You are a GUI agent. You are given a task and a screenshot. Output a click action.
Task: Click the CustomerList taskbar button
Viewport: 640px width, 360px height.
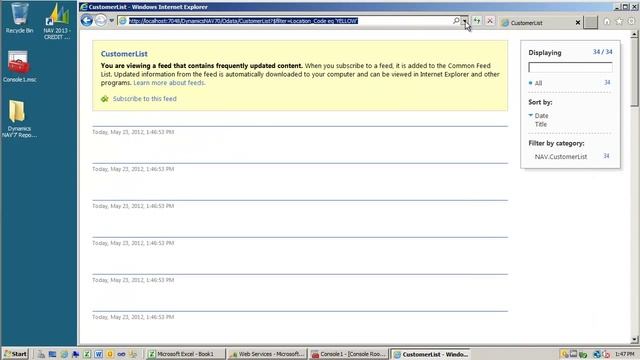pyautogui.click(x=430, y=354)
